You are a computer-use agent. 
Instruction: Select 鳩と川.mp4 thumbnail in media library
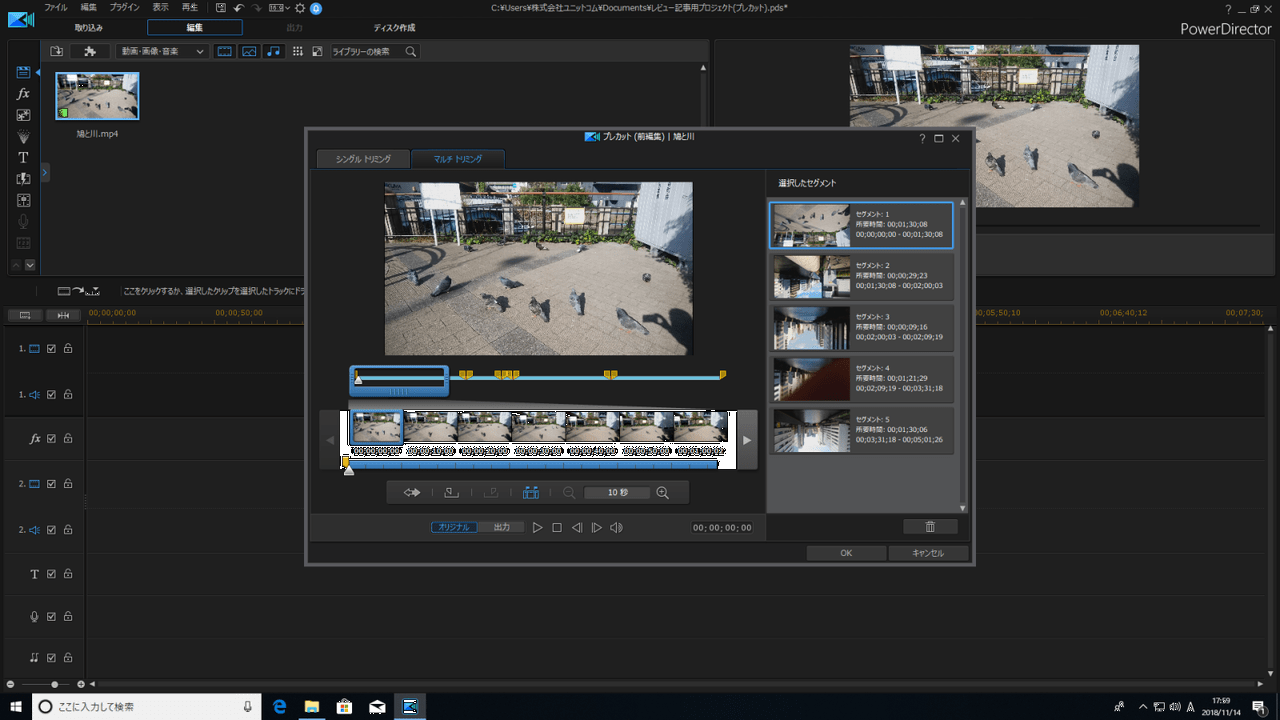pyautogui.click(x=97, y=96)
